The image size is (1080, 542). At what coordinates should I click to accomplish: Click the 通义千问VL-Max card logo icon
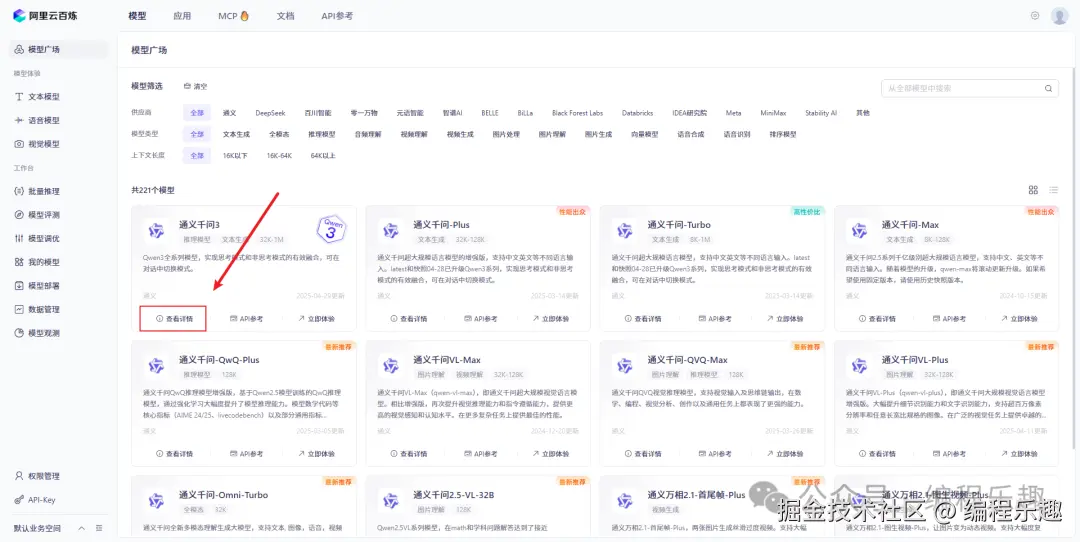[391, 365]
